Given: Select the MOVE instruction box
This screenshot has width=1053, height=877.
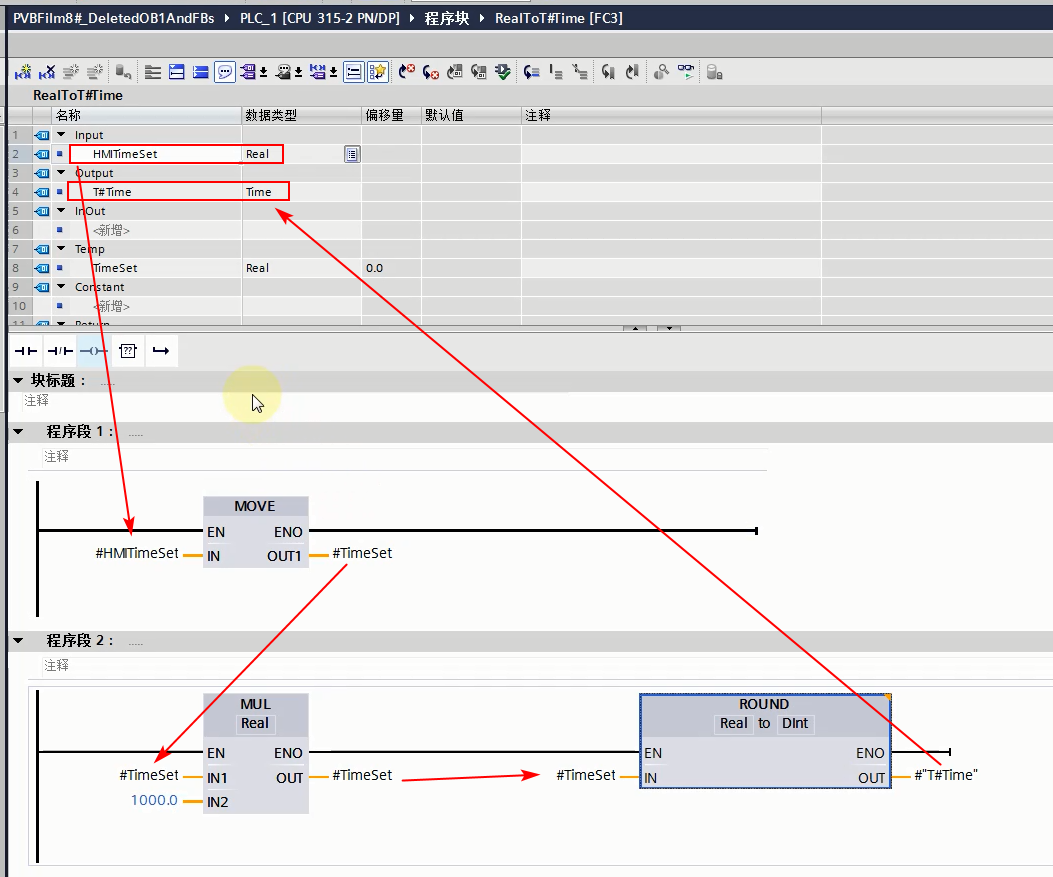Looking at the screenshot, I should coord(256,532).
